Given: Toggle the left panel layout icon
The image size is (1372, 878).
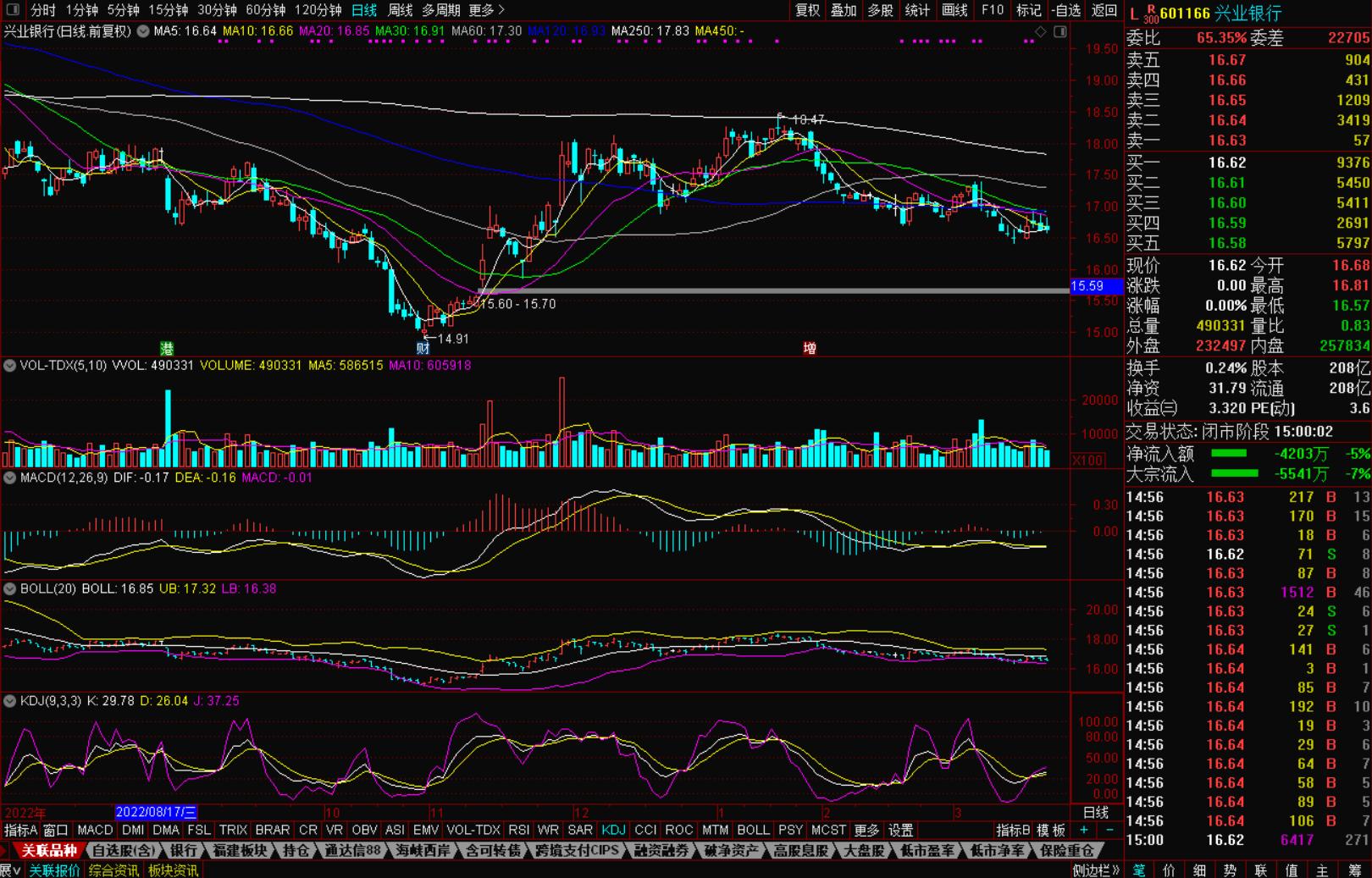Looking at the screenshot, I should point(12,10).
